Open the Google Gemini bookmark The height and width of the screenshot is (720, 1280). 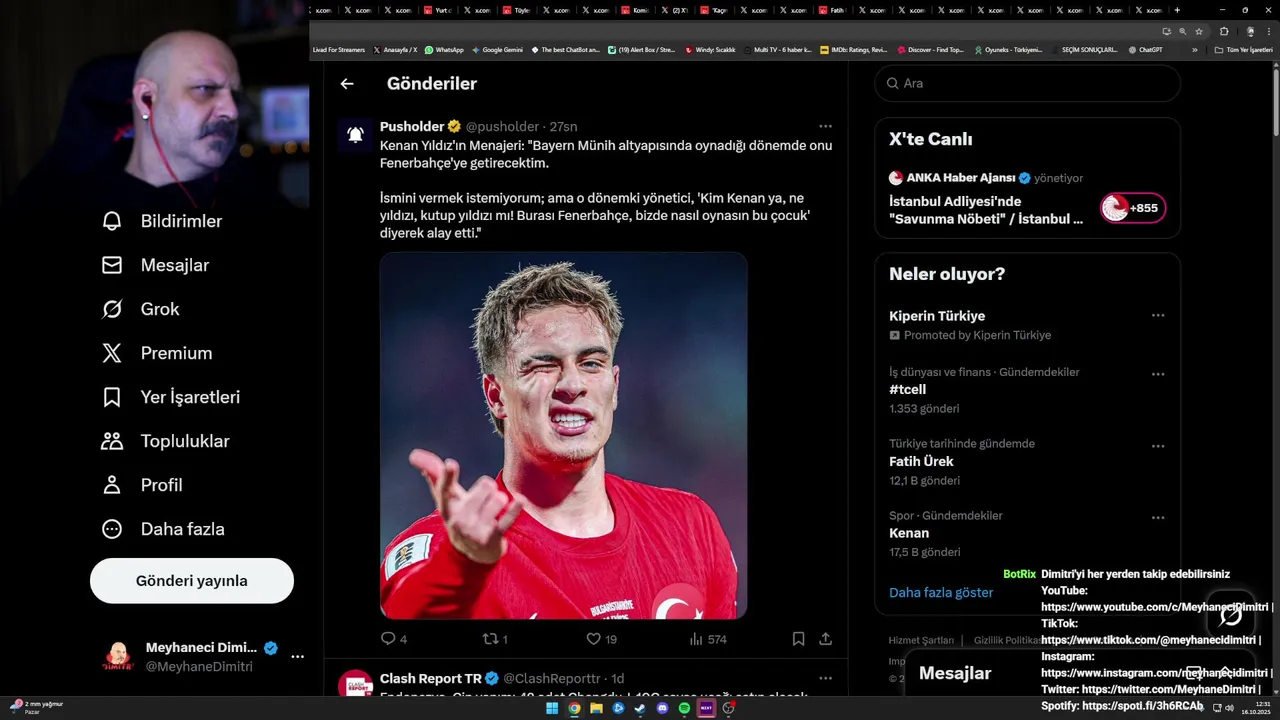(x=497, y=49)
